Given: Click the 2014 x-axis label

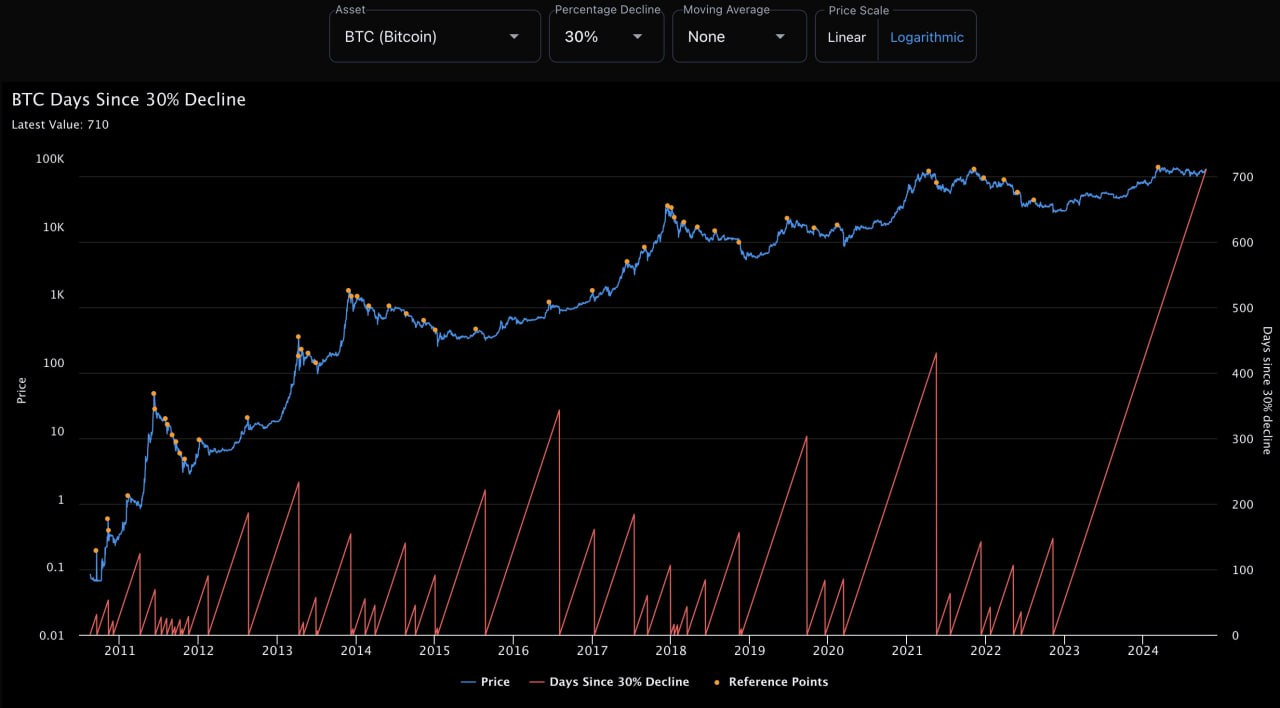Looking at the screenshot, I should (356, 652).
